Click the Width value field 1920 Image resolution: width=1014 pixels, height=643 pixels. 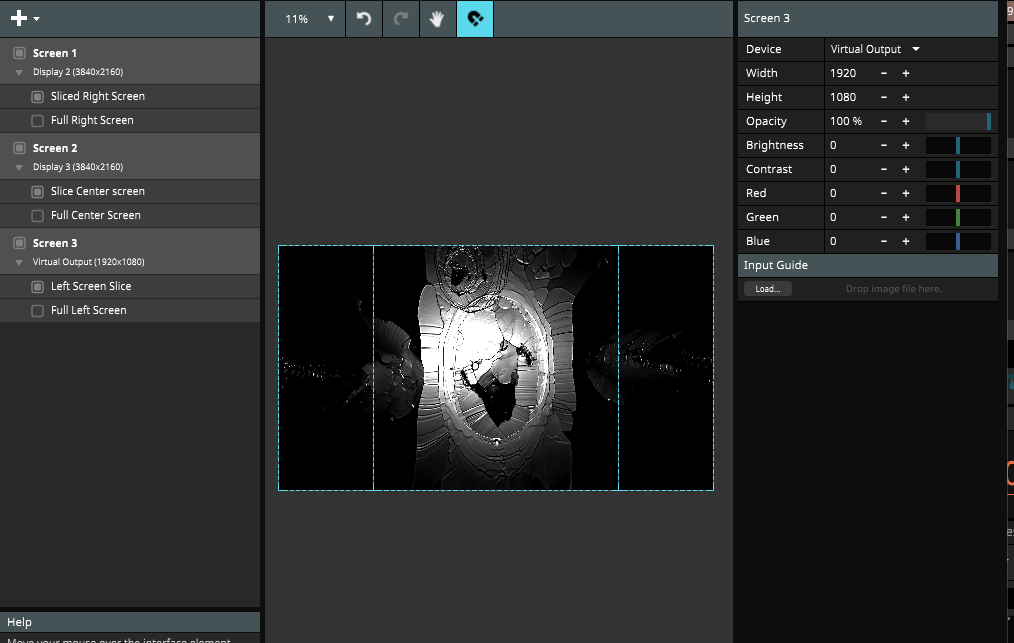(x=844, y=73)
